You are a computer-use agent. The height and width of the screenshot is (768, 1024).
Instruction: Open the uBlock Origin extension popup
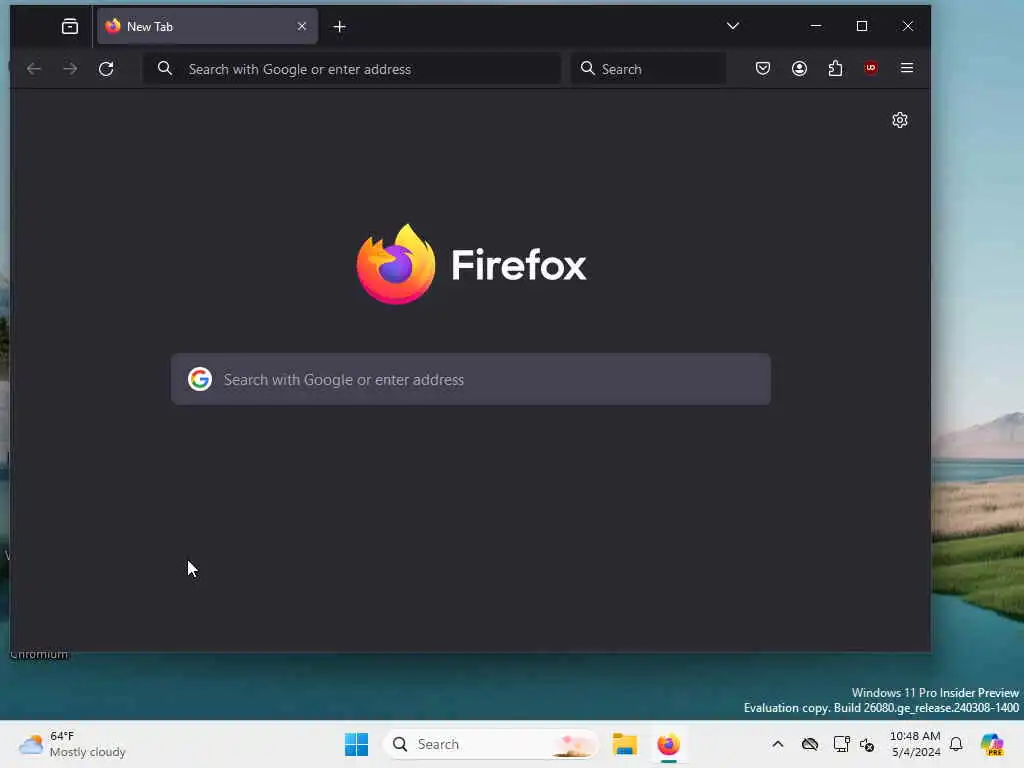871,68
